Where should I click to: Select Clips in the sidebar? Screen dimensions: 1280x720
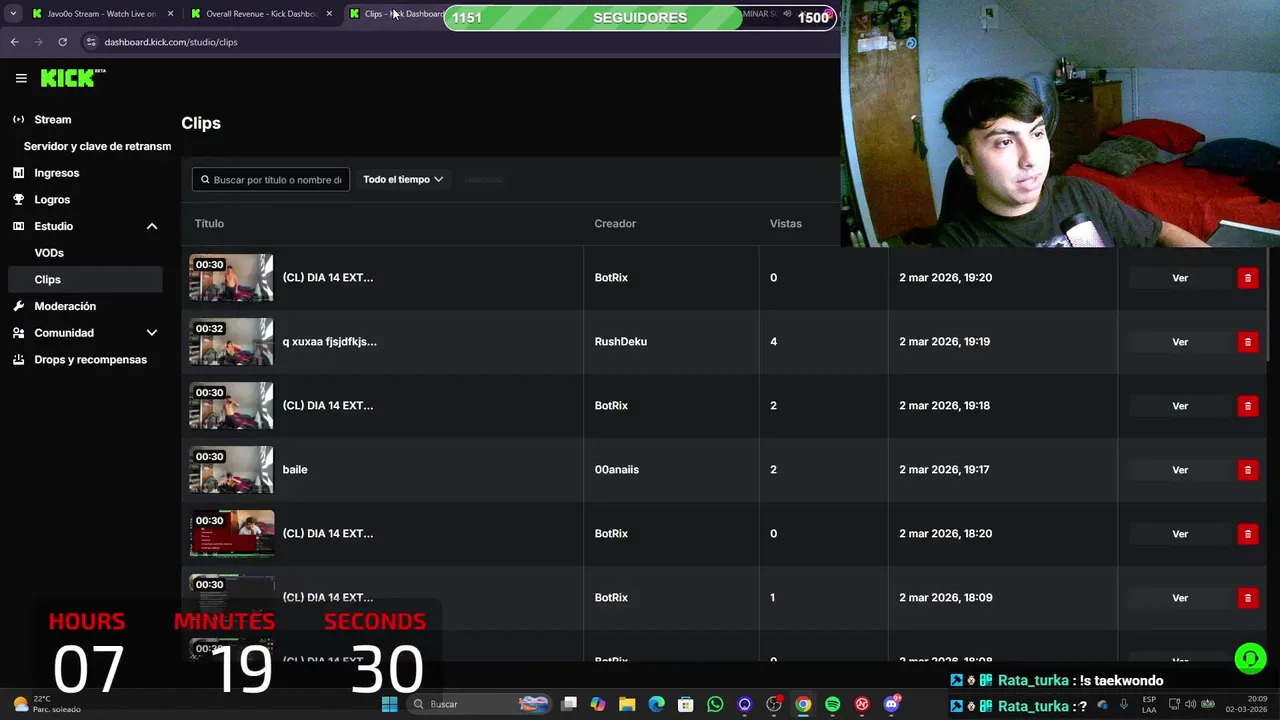85,279
